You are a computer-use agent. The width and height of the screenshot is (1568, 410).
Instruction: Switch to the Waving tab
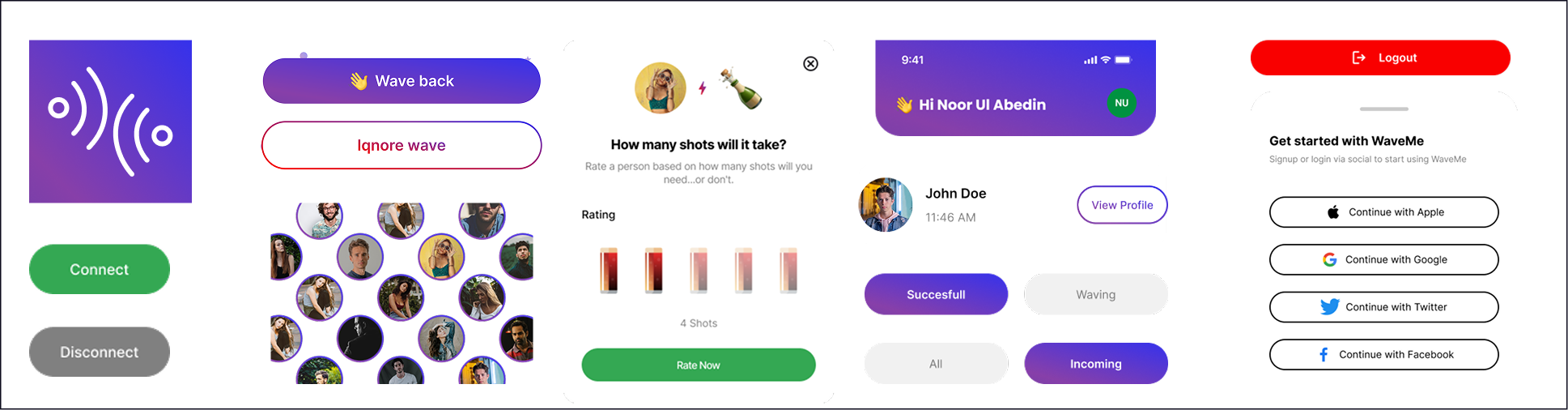point(1095,294)
